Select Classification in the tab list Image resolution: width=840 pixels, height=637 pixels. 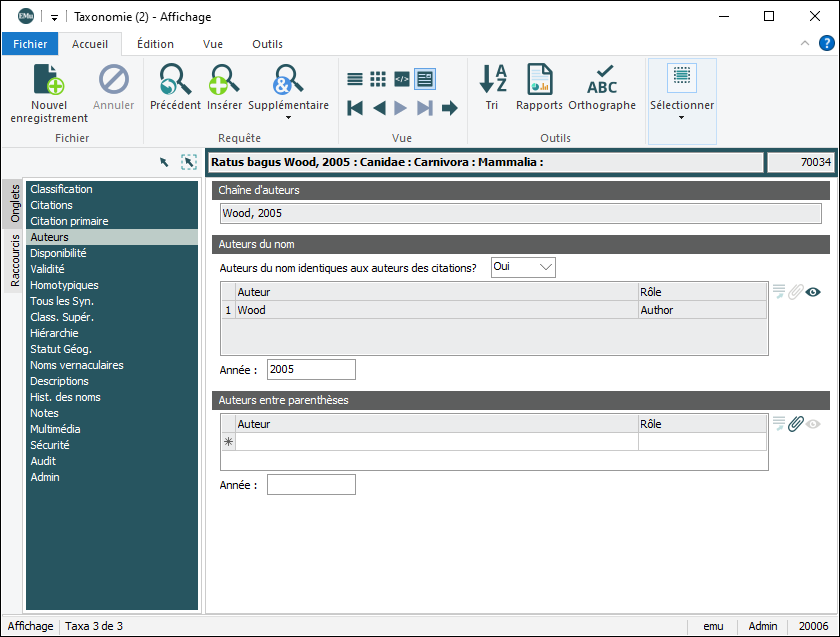tap(61, 189)
